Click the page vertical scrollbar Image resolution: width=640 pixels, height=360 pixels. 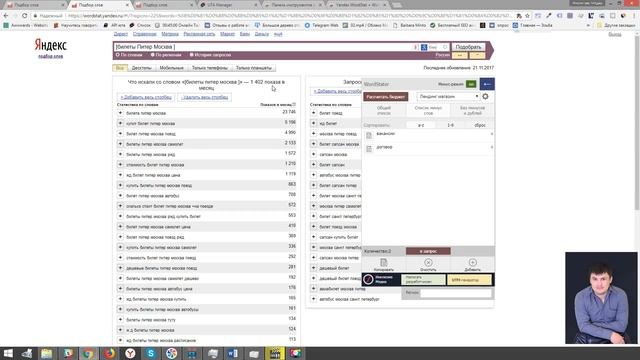pos(637,122)
